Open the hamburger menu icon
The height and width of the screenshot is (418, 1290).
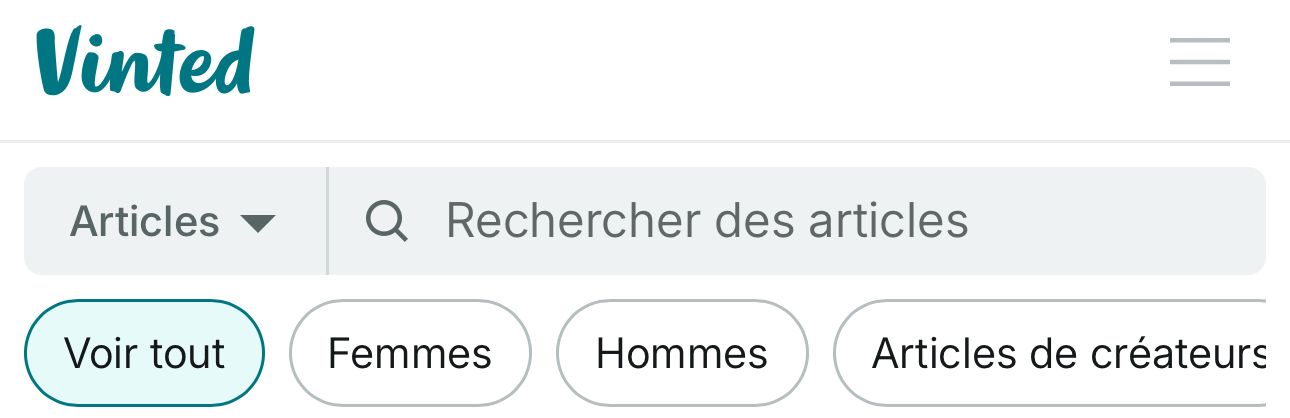pyautogui.click(x=1200, y=62)
